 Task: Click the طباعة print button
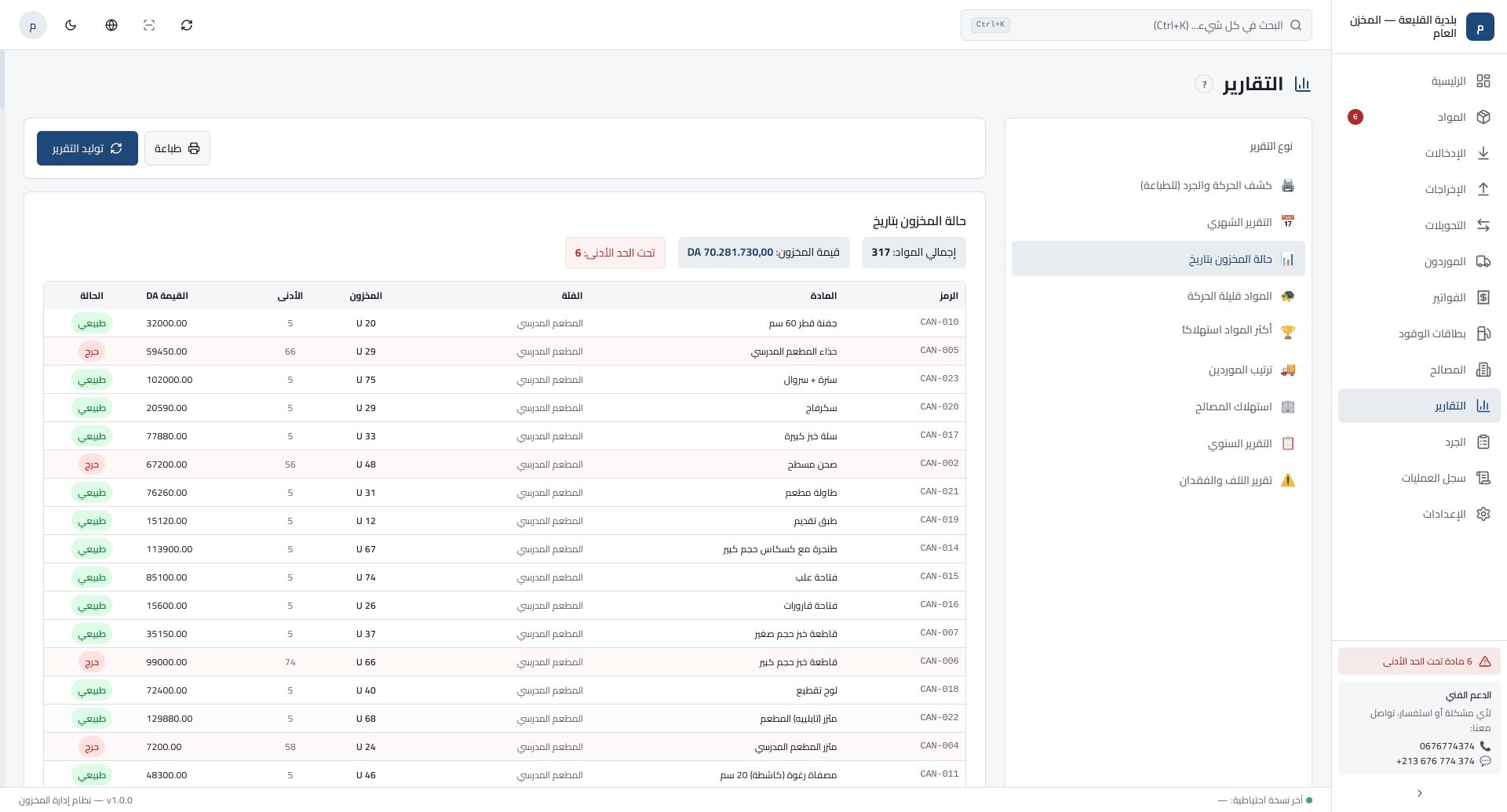[177, 148]
